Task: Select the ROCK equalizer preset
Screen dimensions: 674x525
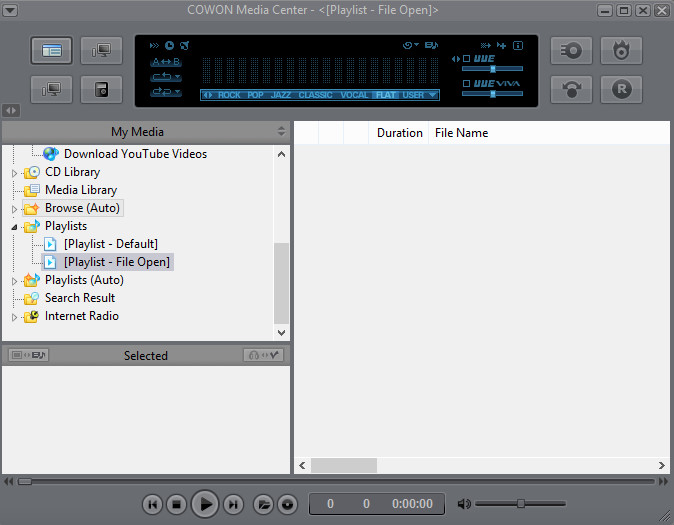Action: pos(229,95)
